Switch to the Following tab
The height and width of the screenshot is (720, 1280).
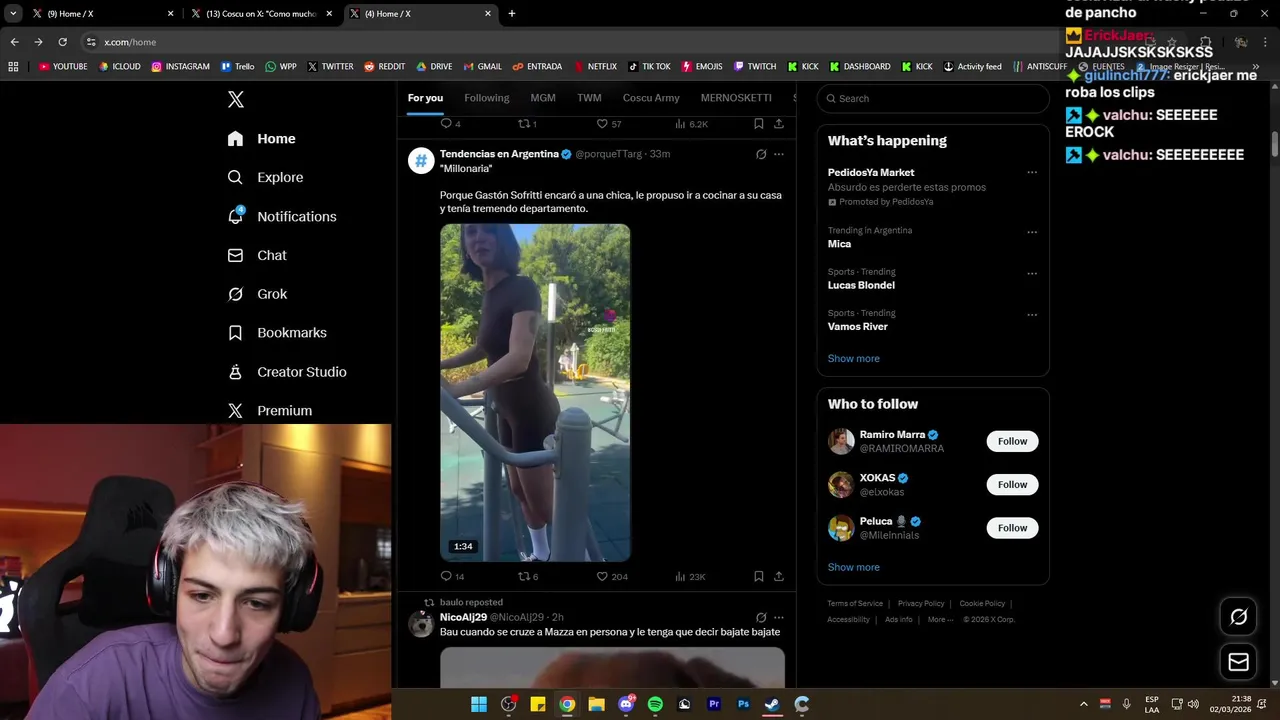click(x=487, y=98)
